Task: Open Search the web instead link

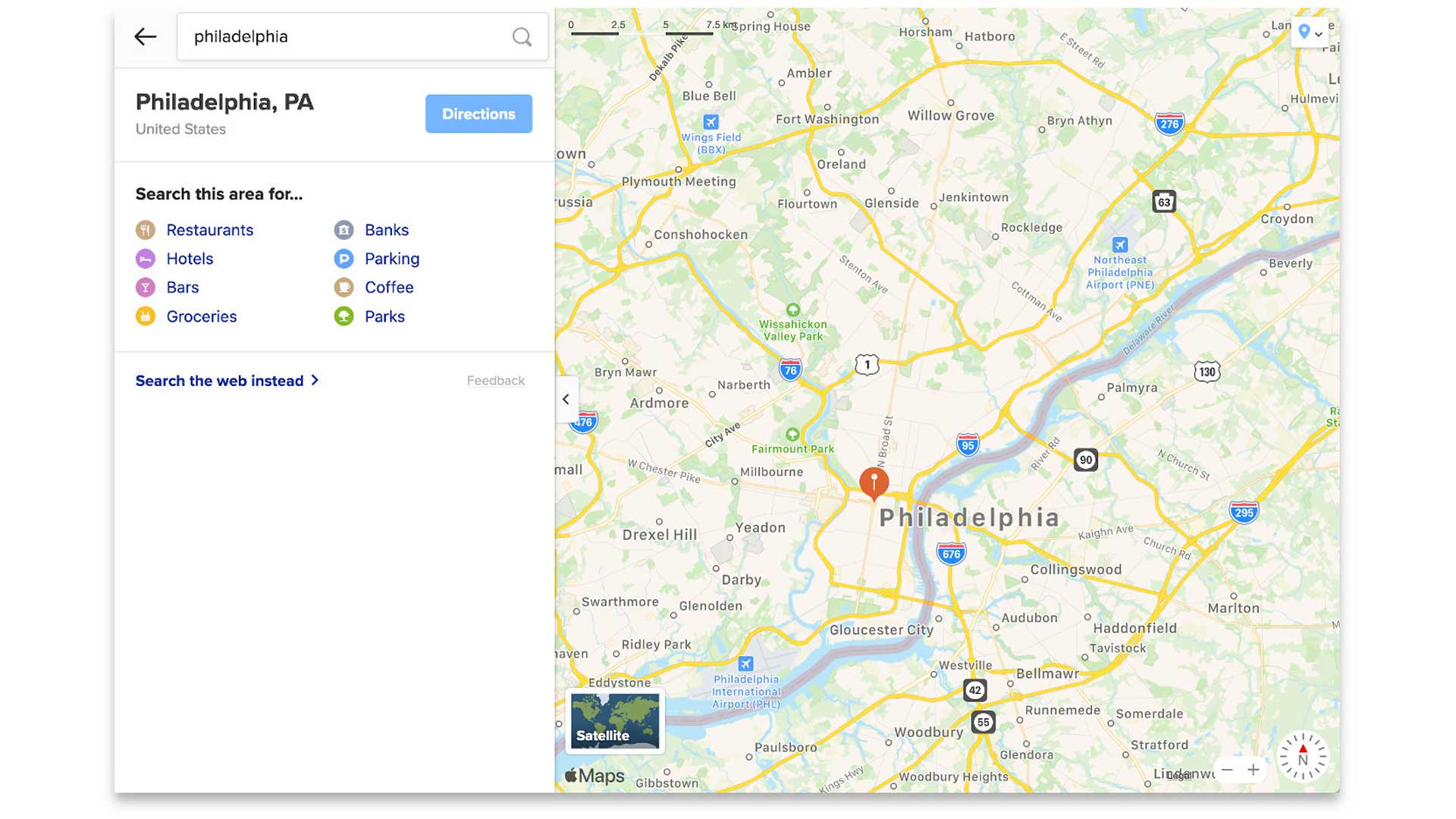Action: click(228, 380)
